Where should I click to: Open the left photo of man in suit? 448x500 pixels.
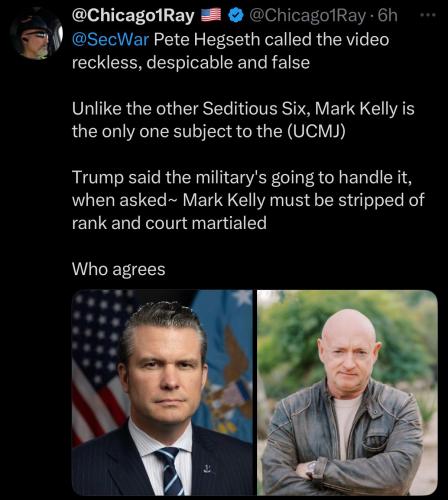tap(162, 392)
